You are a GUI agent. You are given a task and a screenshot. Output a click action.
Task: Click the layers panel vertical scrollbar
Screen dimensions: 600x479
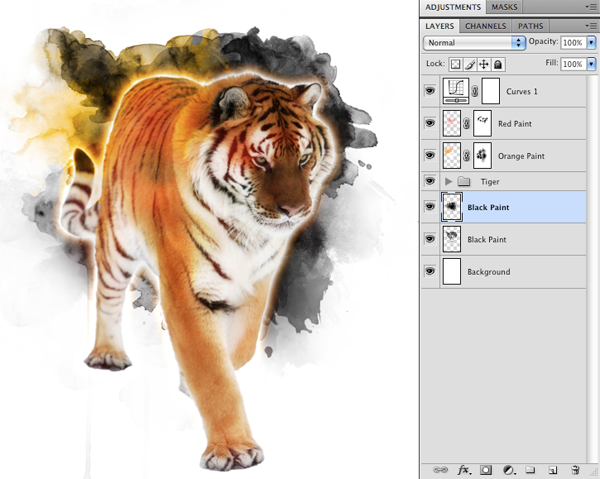(x=592, y=269)
